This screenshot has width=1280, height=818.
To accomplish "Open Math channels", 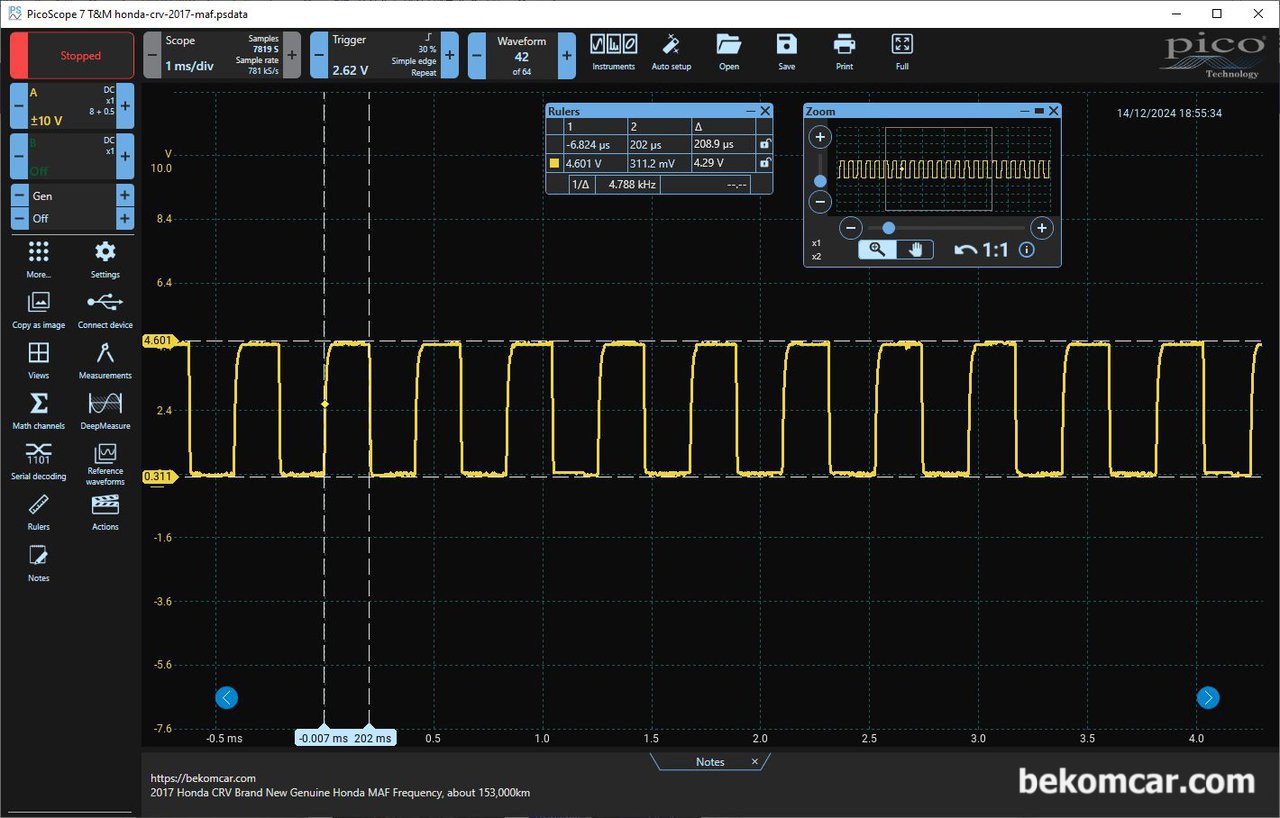I will coord(38,411).
